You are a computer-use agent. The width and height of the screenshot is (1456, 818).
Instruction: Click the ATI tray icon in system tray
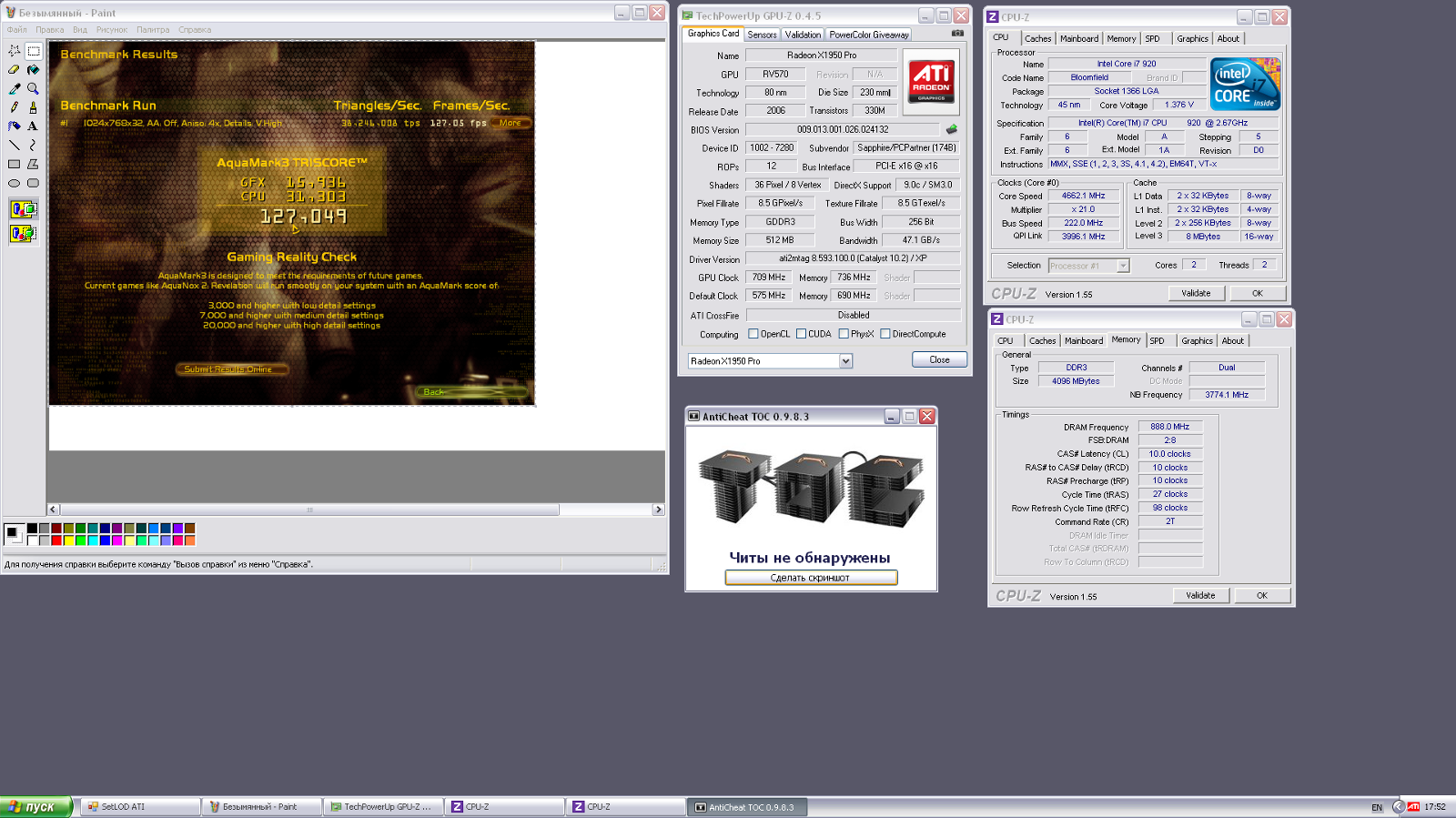click(1413, 806)
